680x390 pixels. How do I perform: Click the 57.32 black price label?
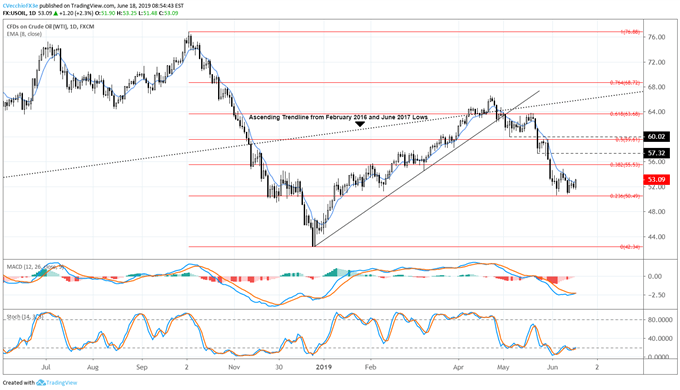(657, 153)
